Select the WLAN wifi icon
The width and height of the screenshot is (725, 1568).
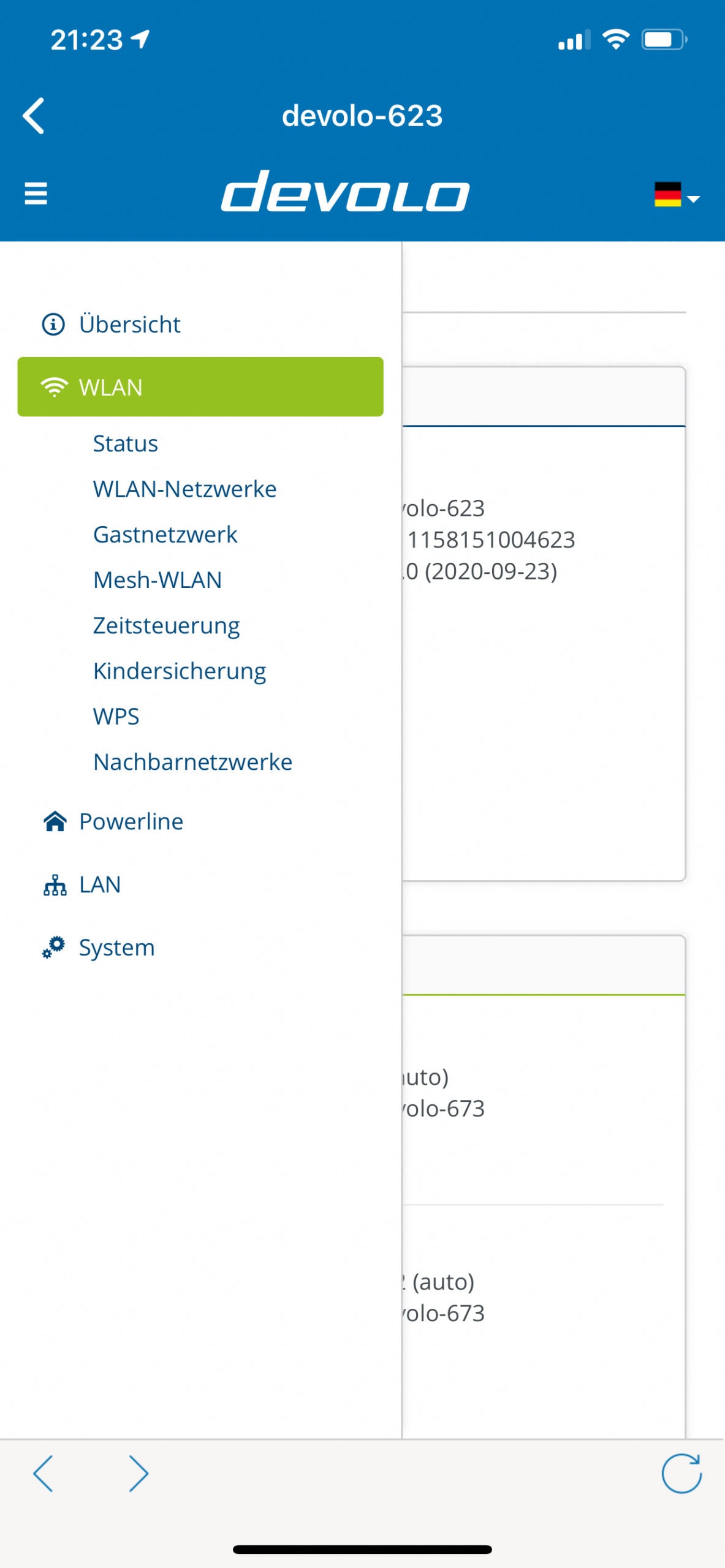(x=55, y=387)
